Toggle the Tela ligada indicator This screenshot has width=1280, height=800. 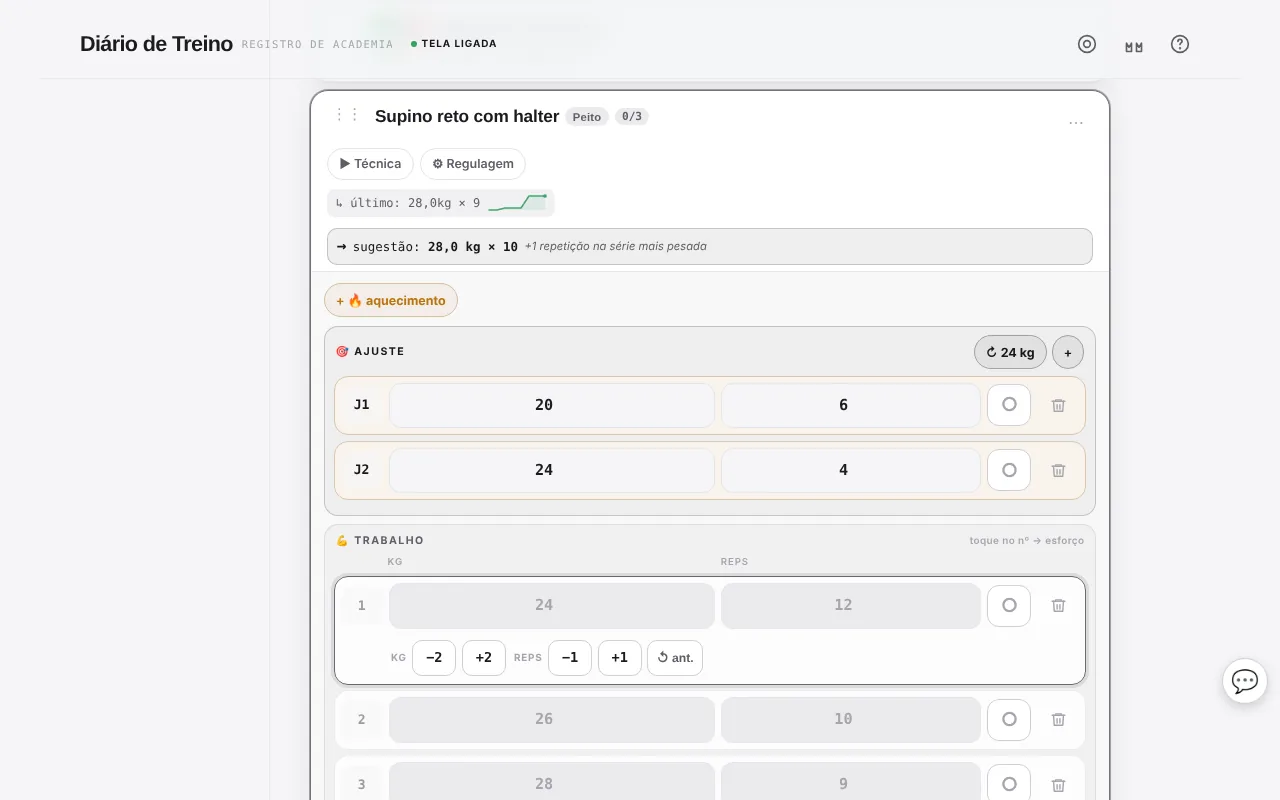(x=454, y=44)
